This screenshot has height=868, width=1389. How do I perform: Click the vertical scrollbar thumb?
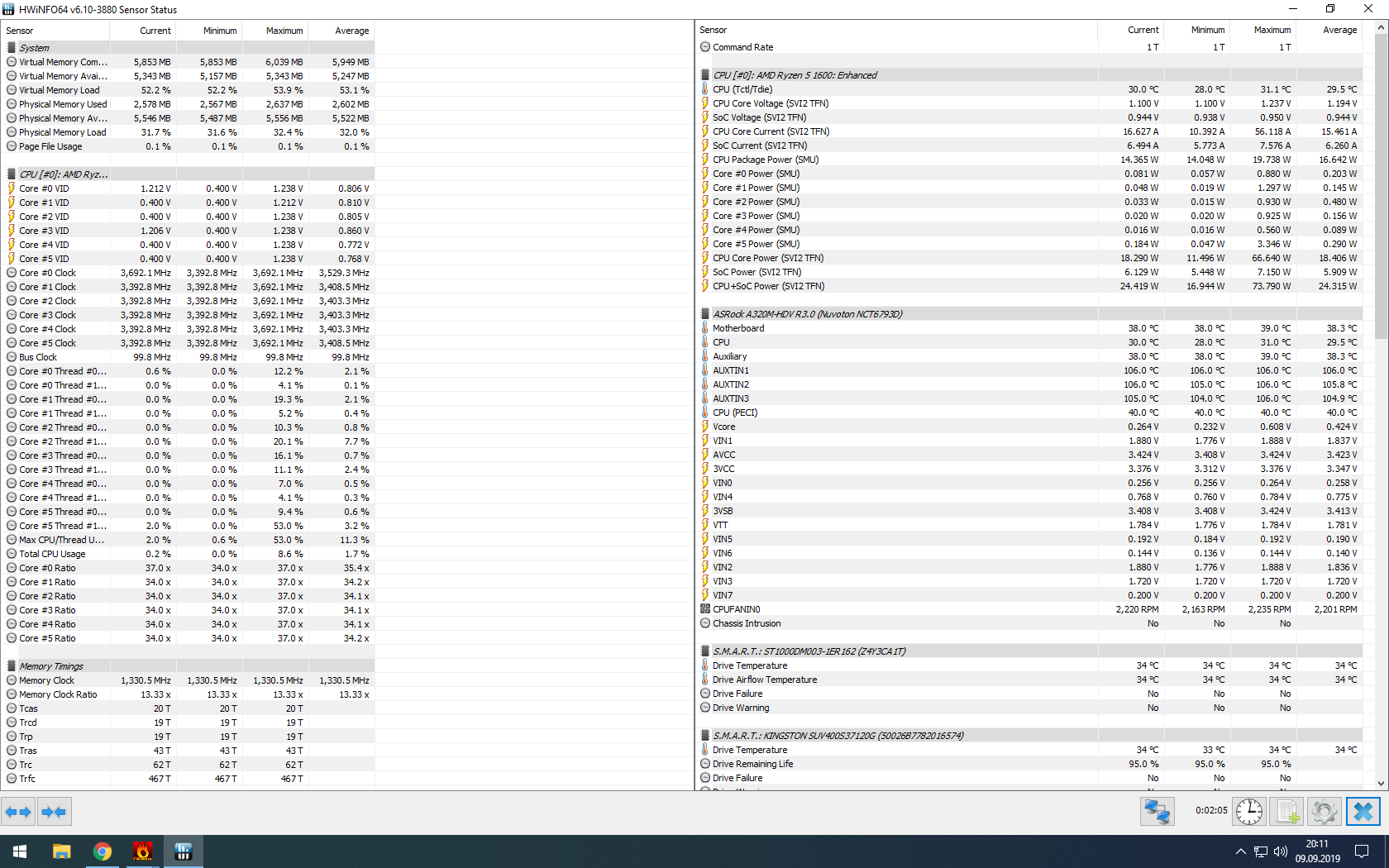click(x=1381, y=186)
